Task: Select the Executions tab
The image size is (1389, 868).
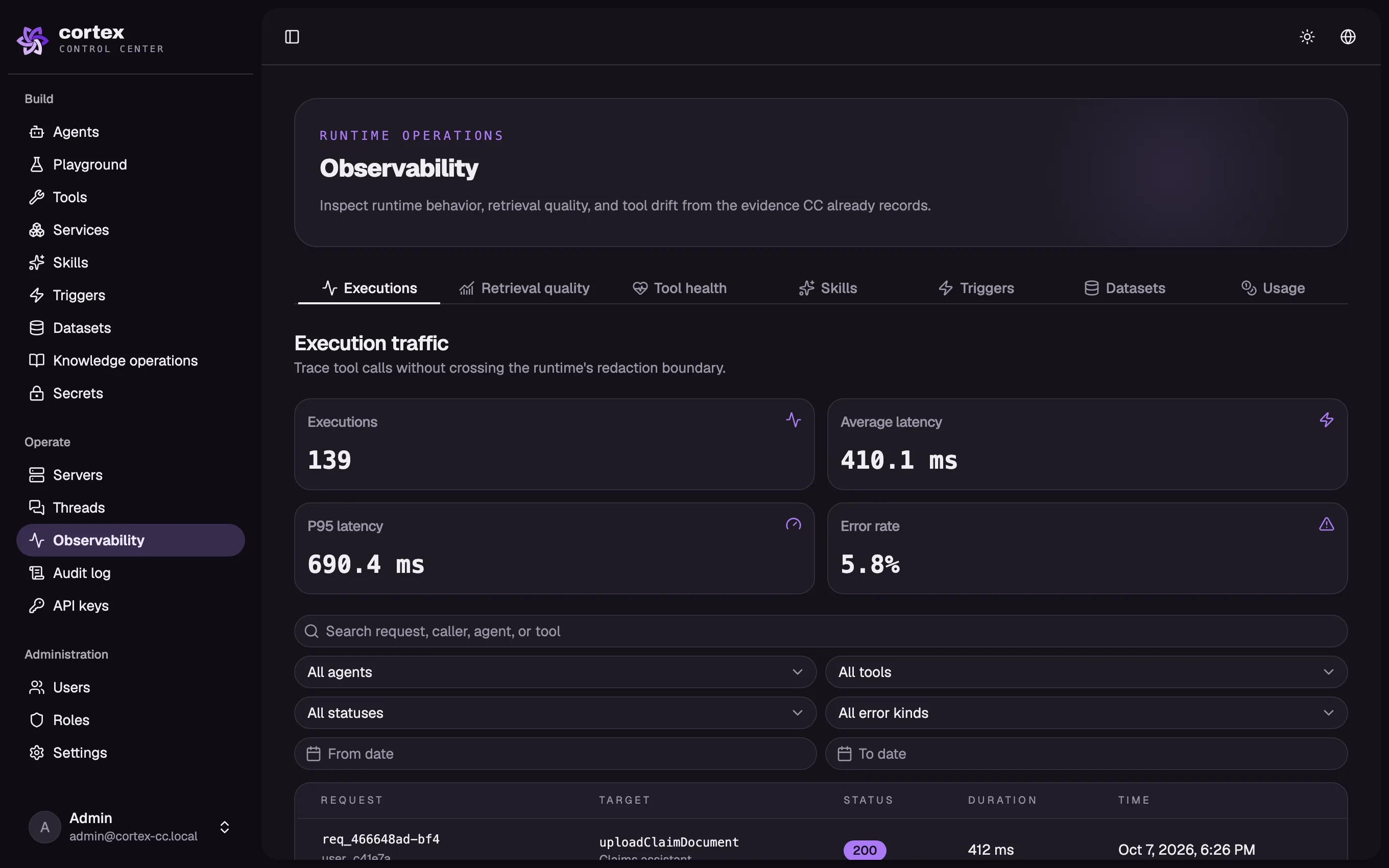Action: [x=369, y=289]
